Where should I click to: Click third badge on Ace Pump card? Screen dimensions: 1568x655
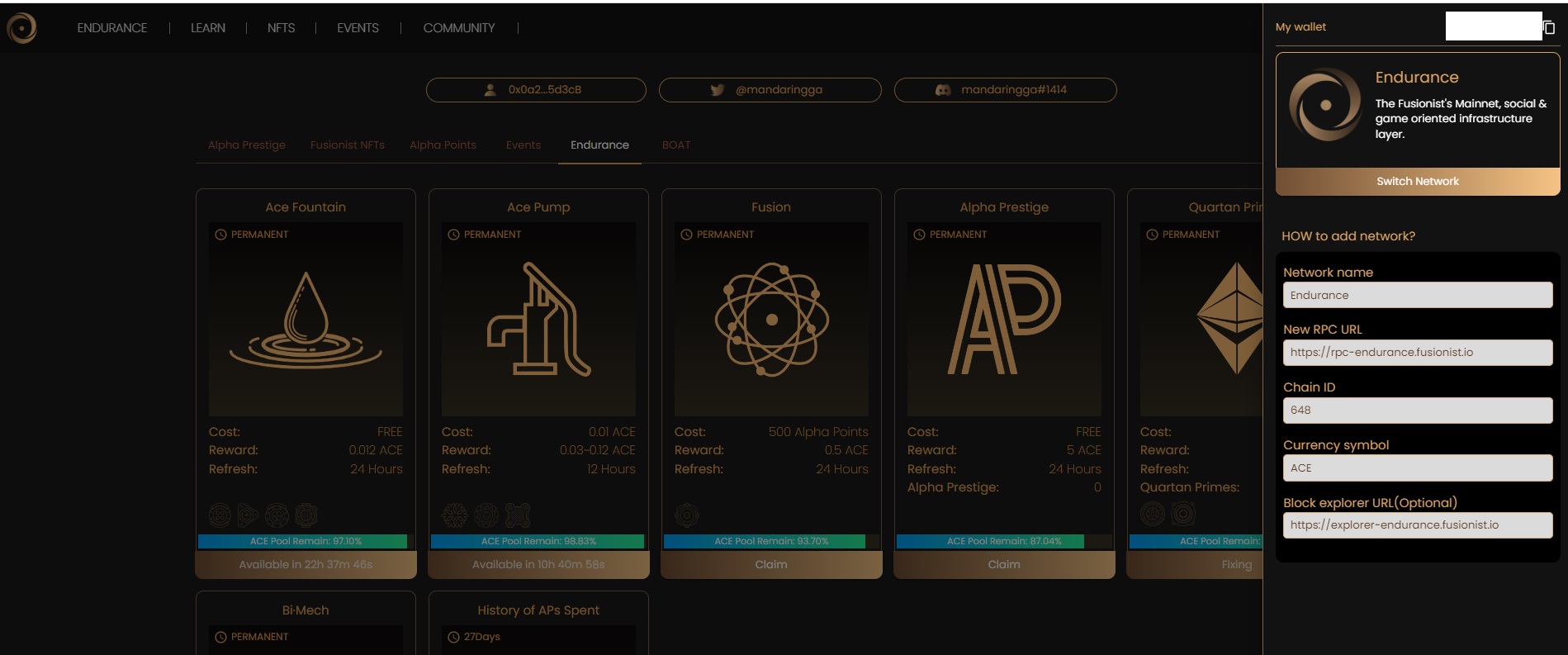518,515
